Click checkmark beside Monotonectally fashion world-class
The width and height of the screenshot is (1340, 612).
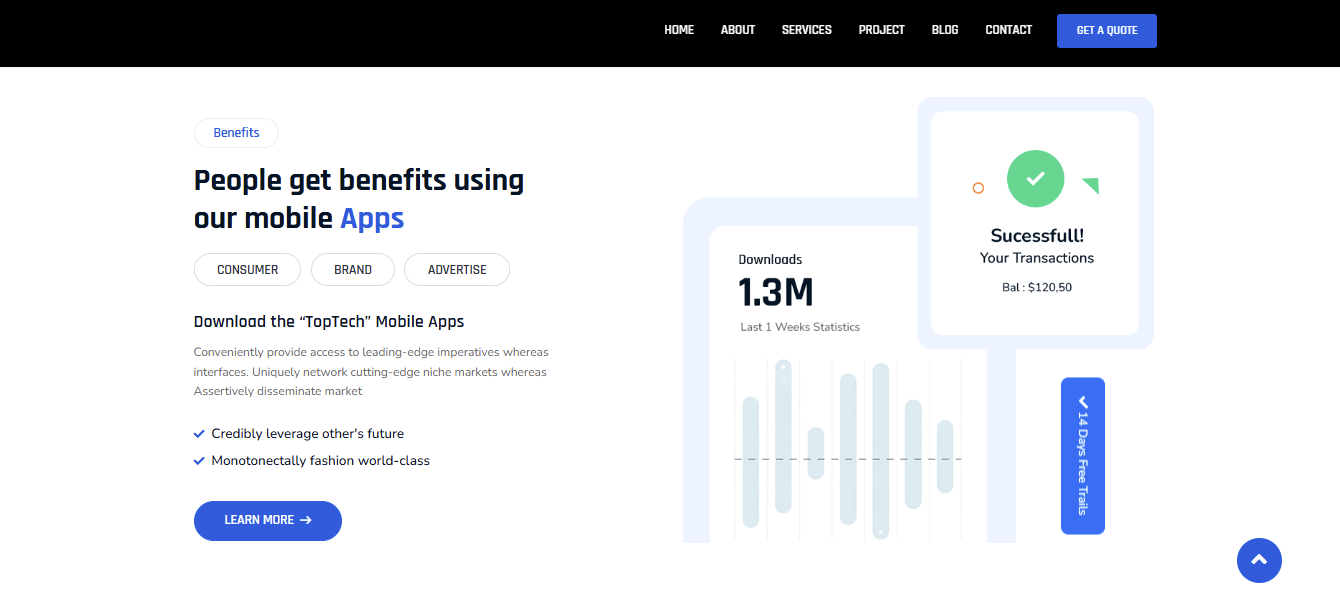pyautogui.click(x=199, y=461)
